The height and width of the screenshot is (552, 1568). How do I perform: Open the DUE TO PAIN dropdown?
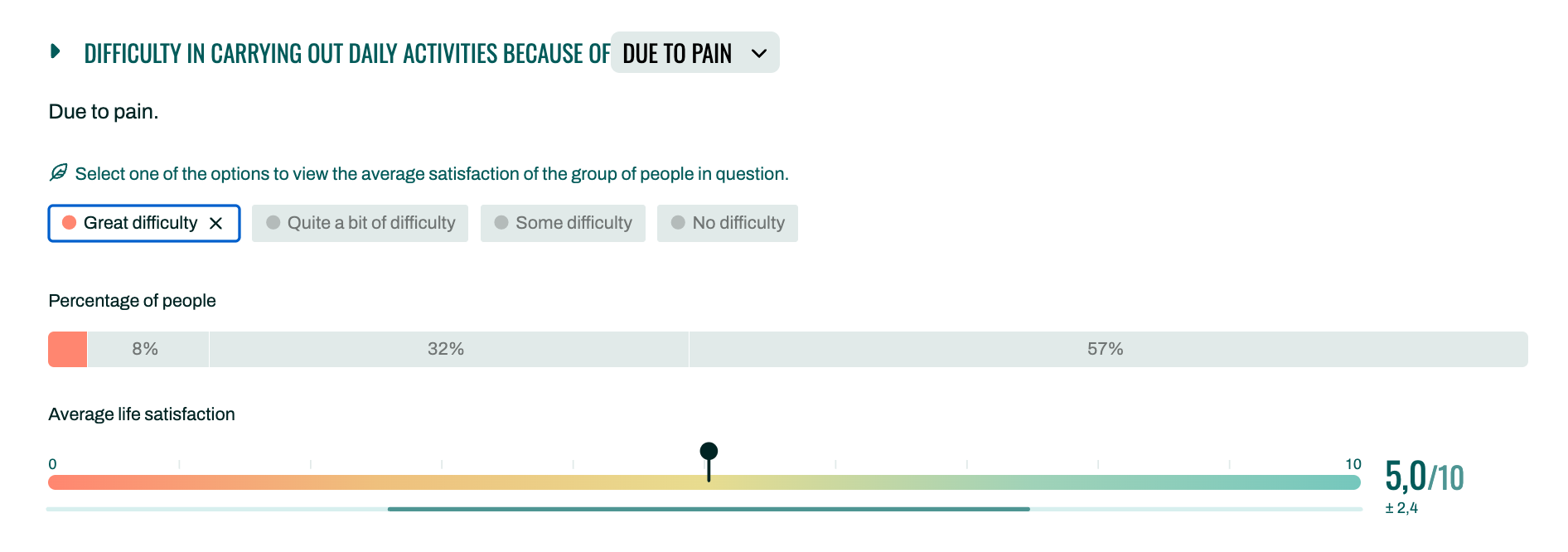pos(694,52)
